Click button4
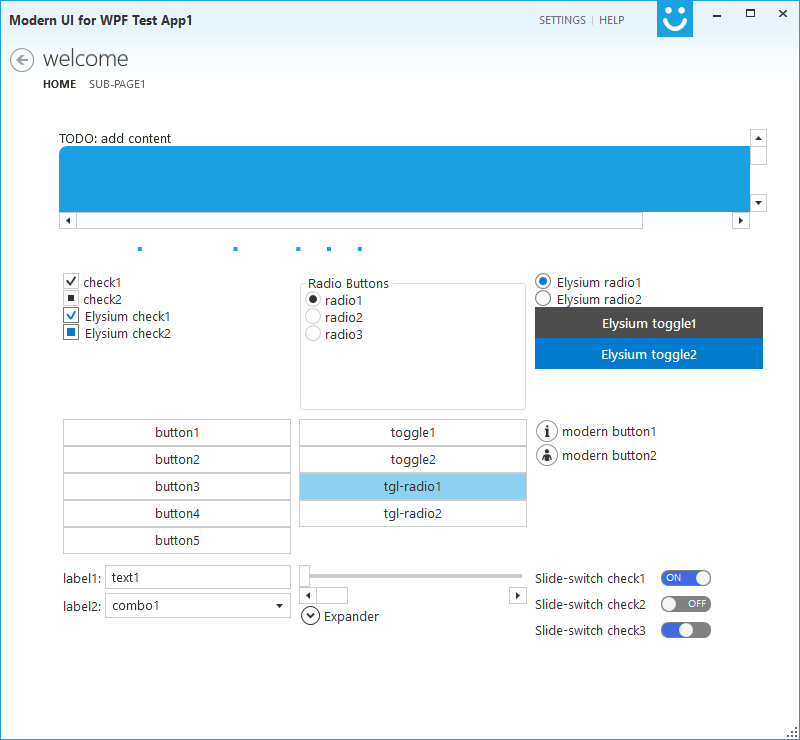Image resolution: width=800 pixels, height=740 pixels. pos(177,513)
